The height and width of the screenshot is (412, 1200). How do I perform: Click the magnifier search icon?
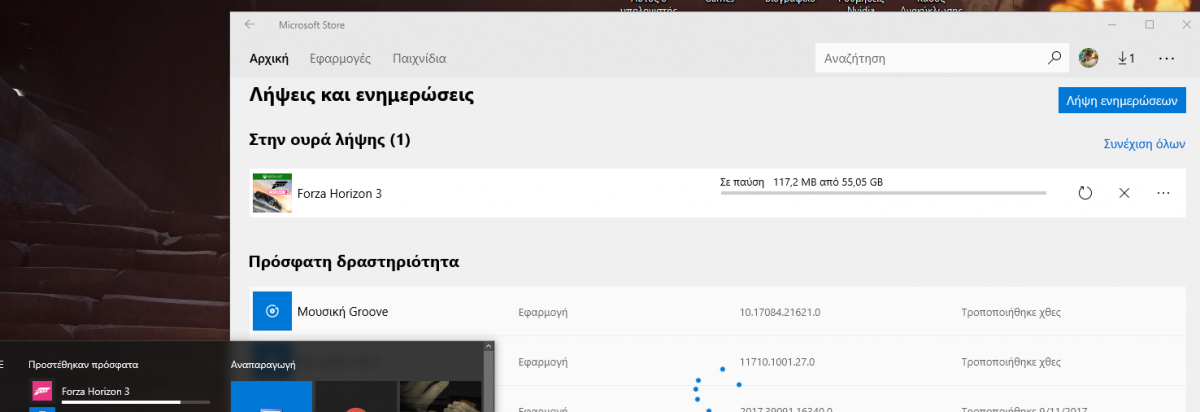click(x=1054, y=59)
